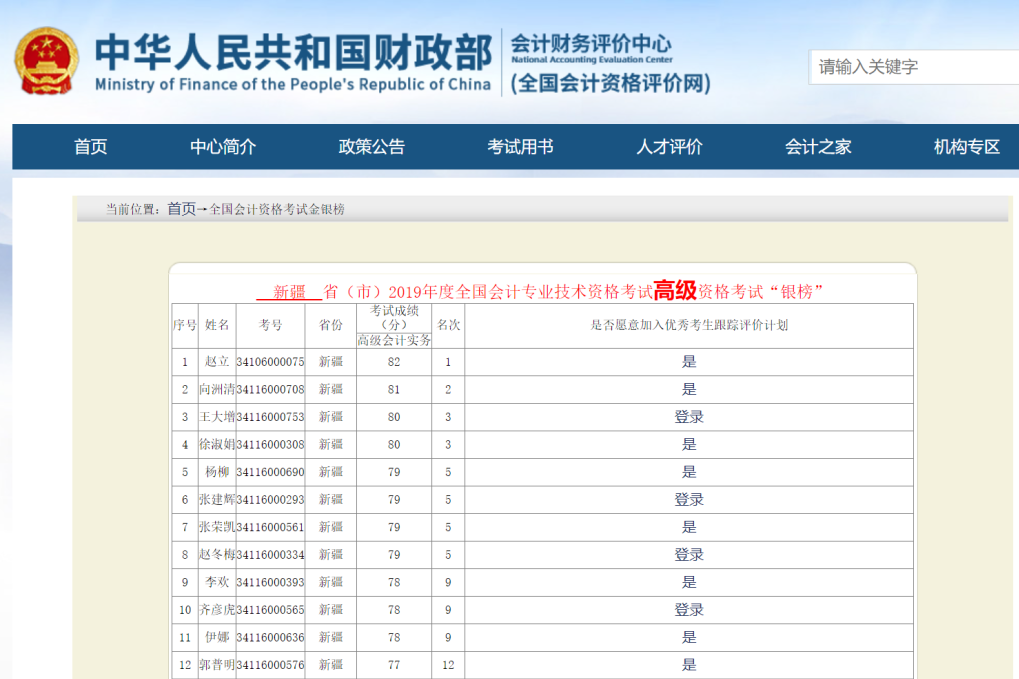
Task: Click the 会计财务评价中心 header title
Action: pyautogui.click(x=591, y=44)
